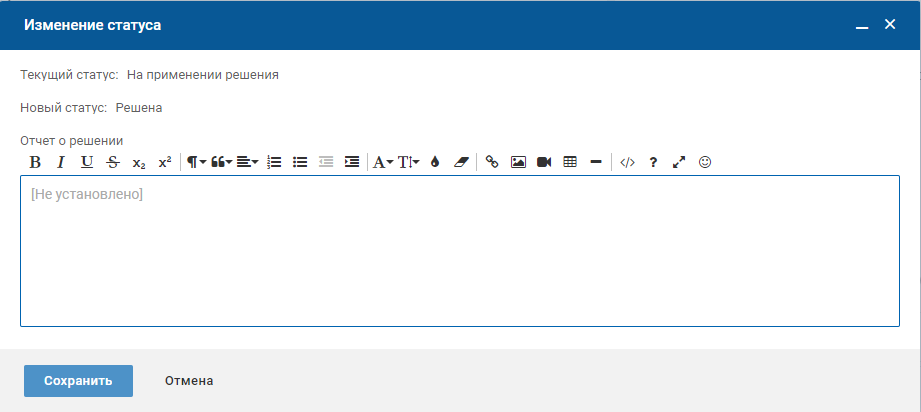
Task: Clear formatting with the eraser icon
Action: (x=461, y=162)
